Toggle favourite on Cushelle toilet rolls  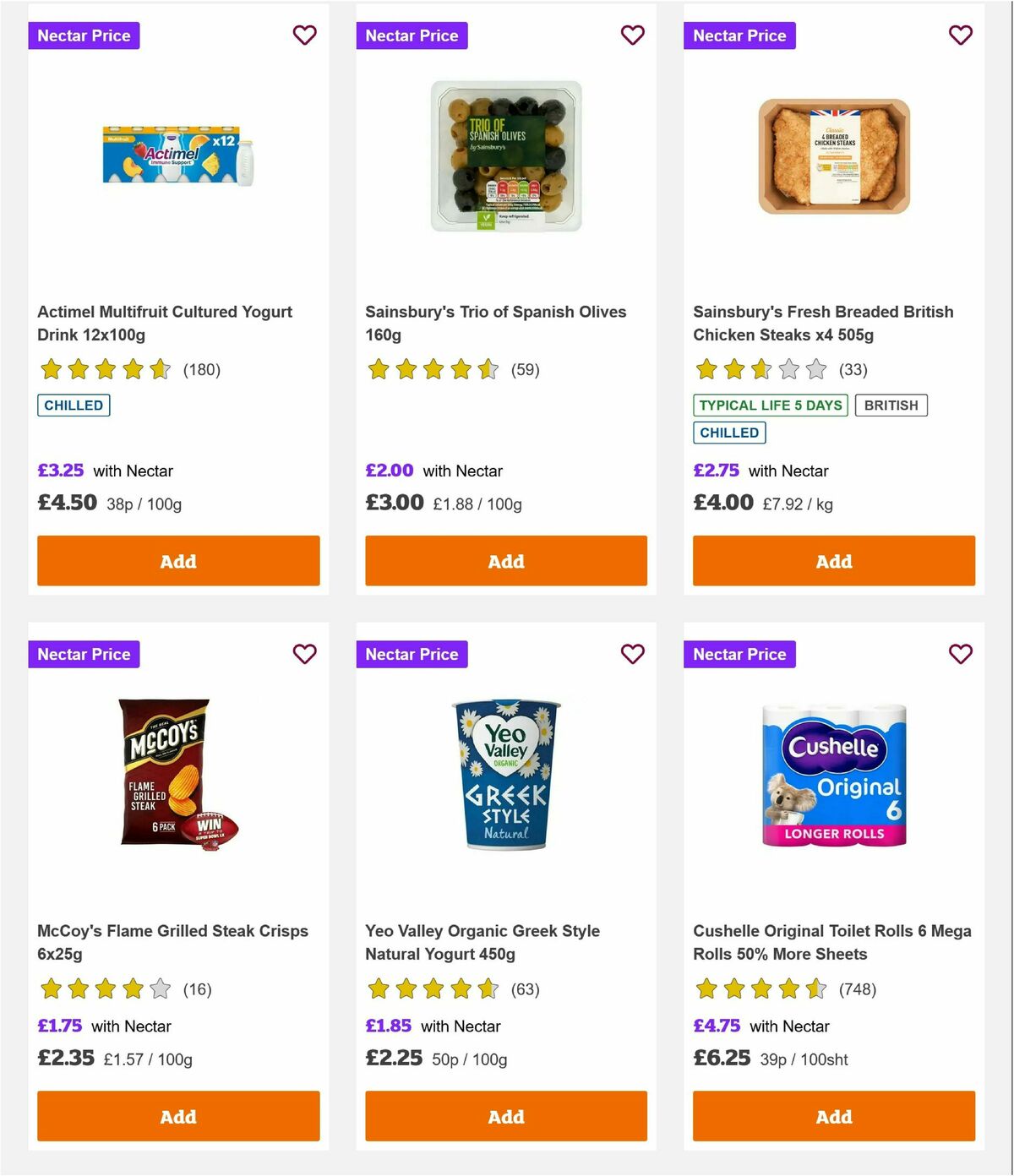[960, 654]
